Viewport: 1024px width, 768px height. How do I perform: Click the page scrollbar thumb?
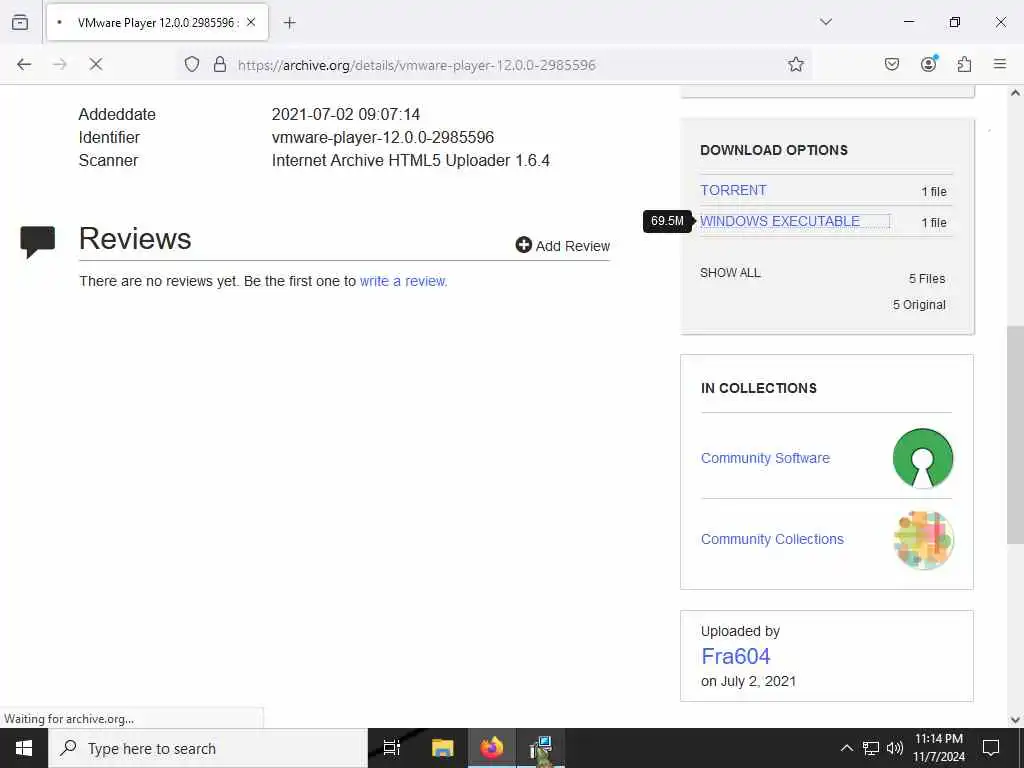[x=1015, y=434]
